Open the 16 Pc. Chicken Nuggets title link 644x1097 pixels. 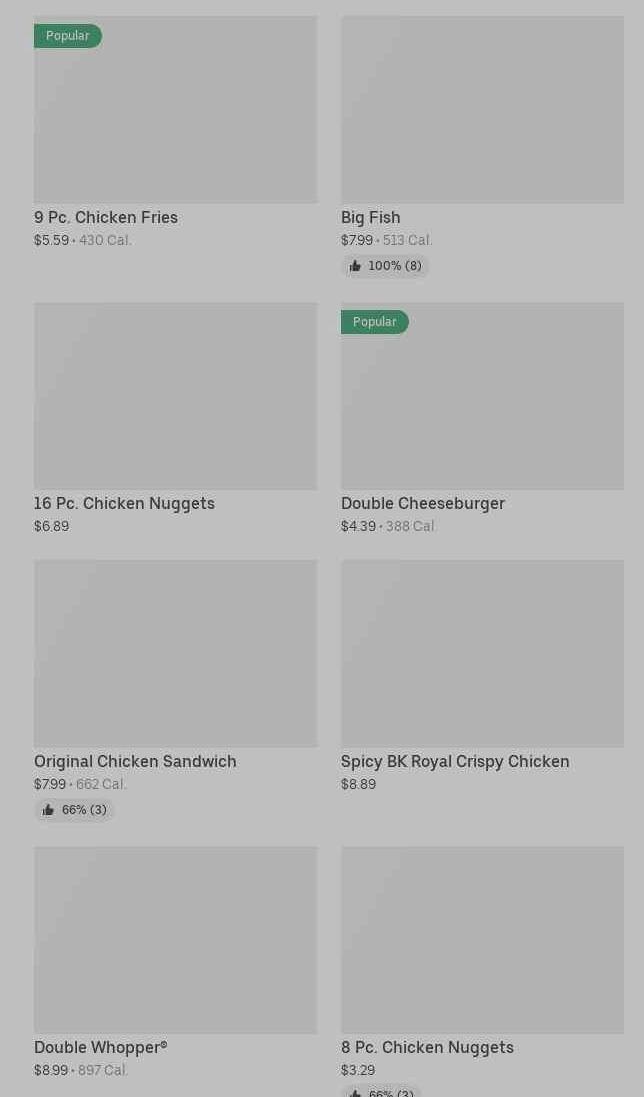pyautogui.click(x=124, y=503)
